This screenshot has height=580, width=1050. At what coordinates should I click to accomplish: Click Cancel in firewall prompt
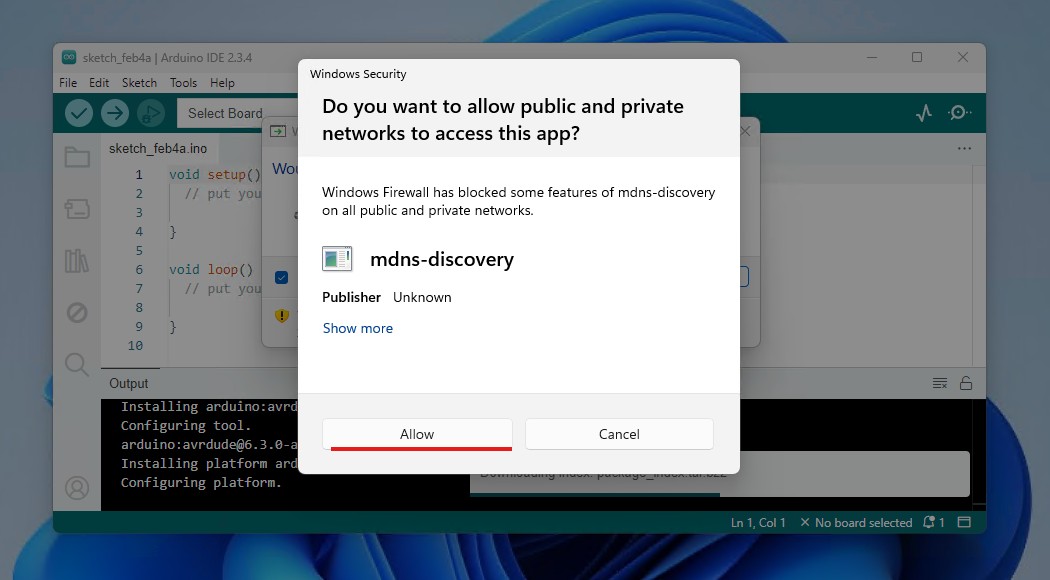click(x=619, y=434)
